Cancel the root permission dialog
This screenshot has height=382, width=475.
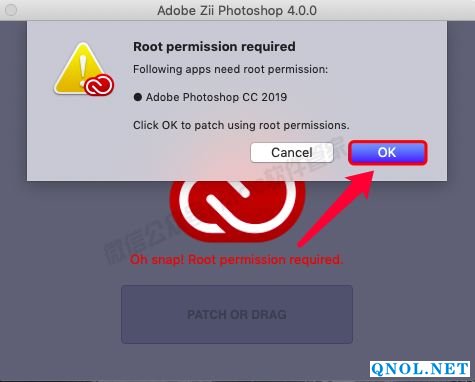point(292,153)
